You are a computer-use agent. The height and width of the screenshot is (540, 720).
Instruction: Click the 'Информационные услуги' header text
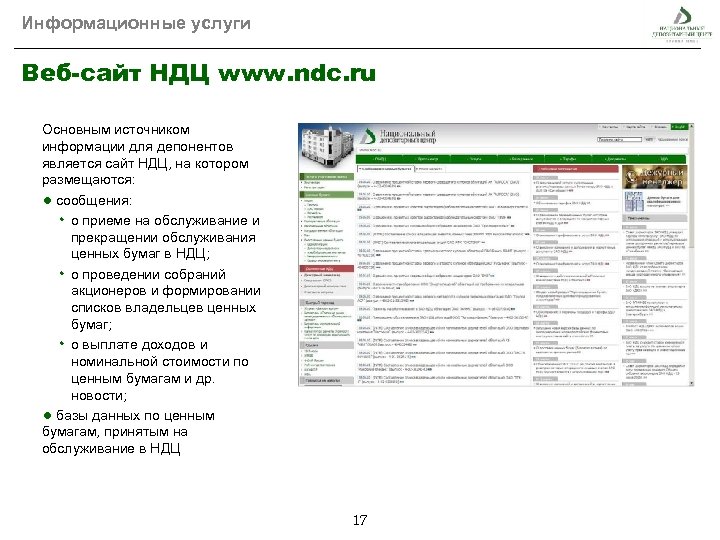136,23
